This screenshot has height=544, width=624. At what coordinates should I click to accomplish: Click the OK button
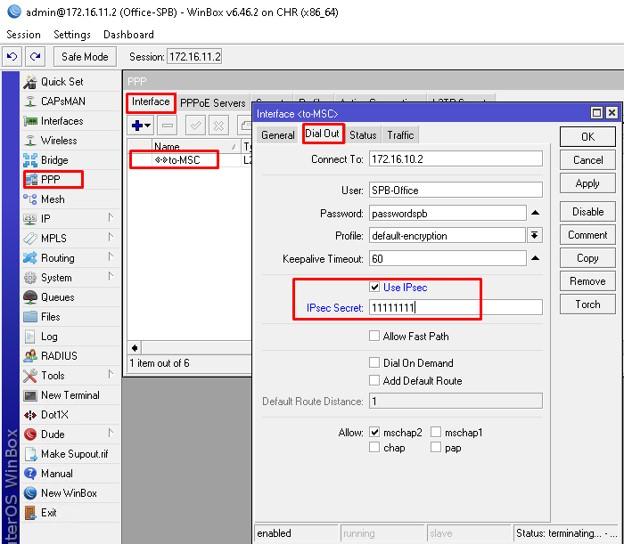coord(587,137)
